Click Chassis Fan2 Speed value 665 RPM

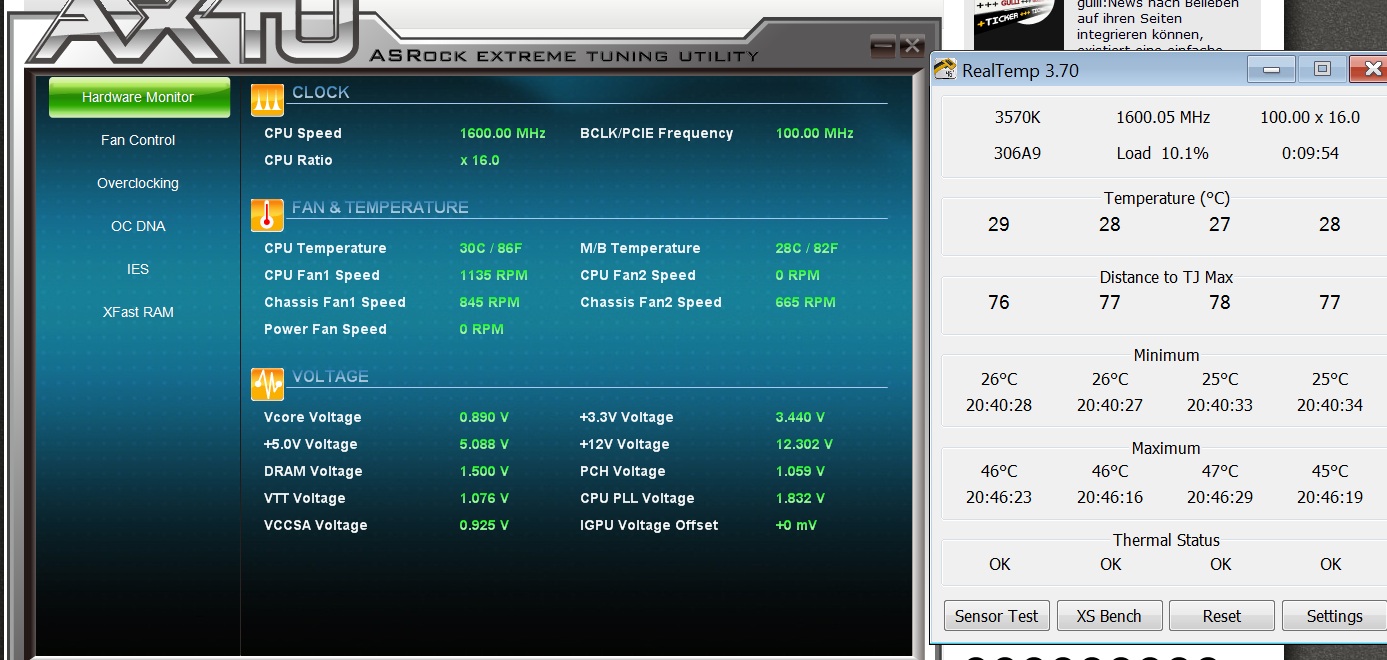tap(805, 302)
